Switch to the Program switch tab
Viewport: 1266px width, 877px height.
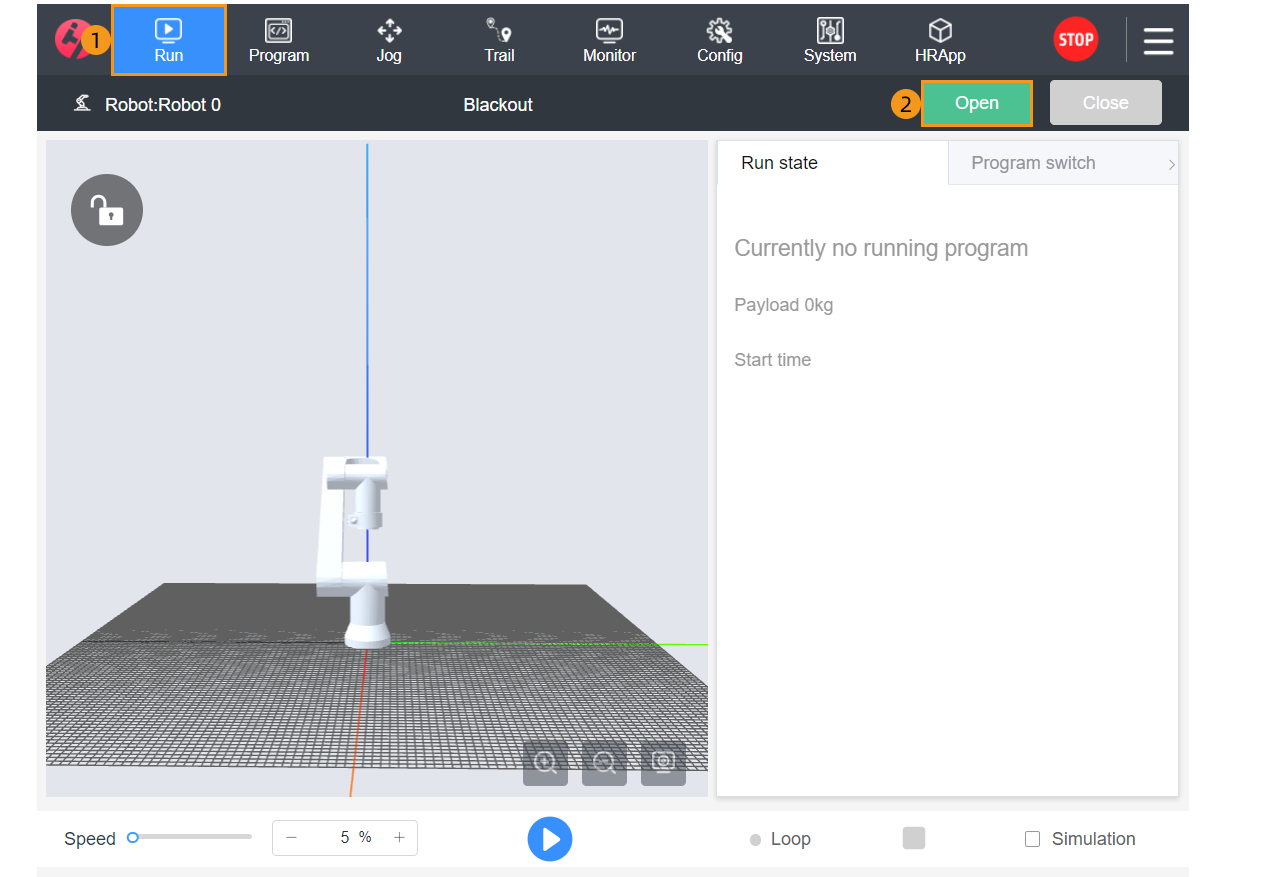(x=1033, y=163)
